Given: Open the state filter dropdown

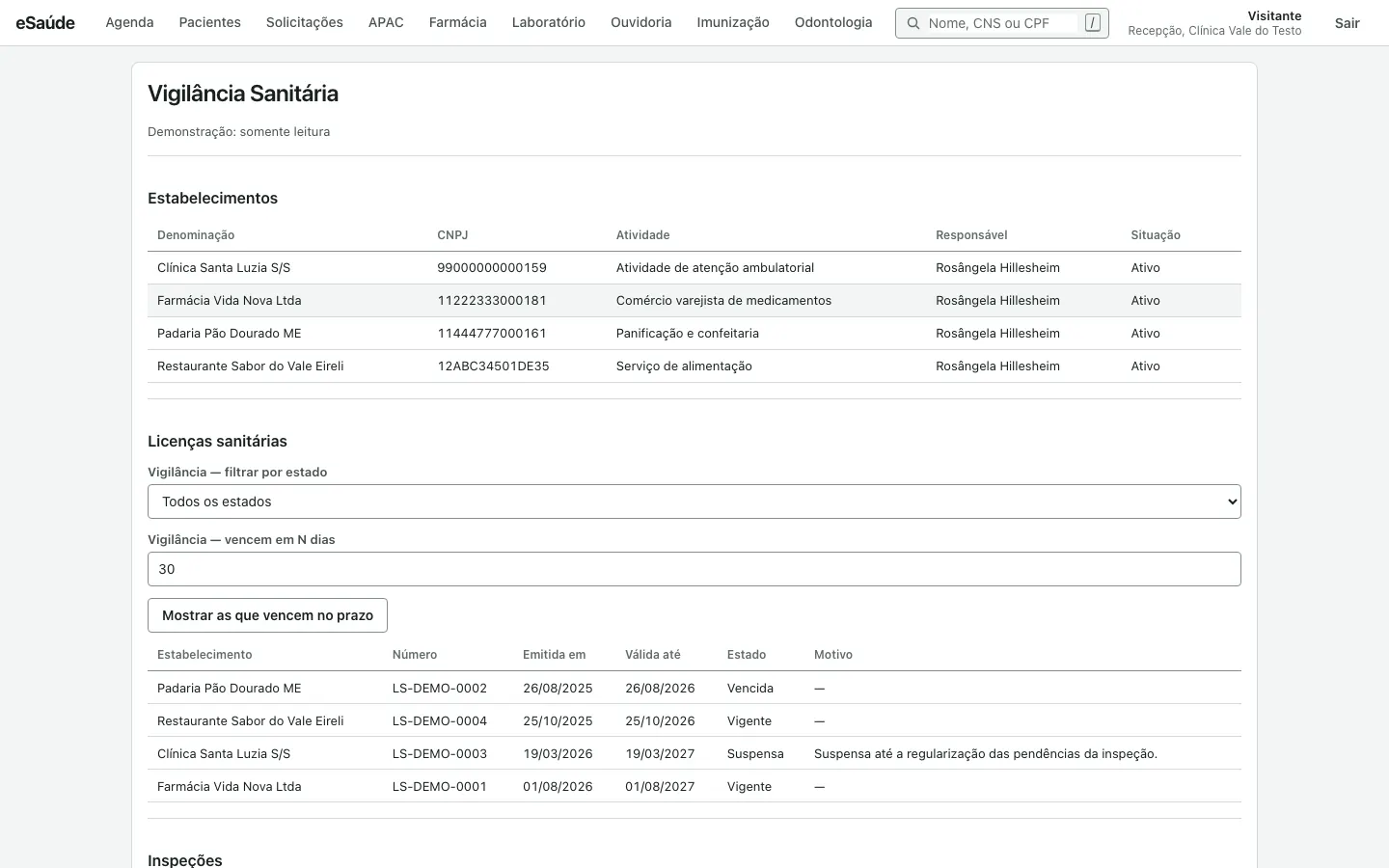Looking at the screenshot, I should [x=694, y=502].
